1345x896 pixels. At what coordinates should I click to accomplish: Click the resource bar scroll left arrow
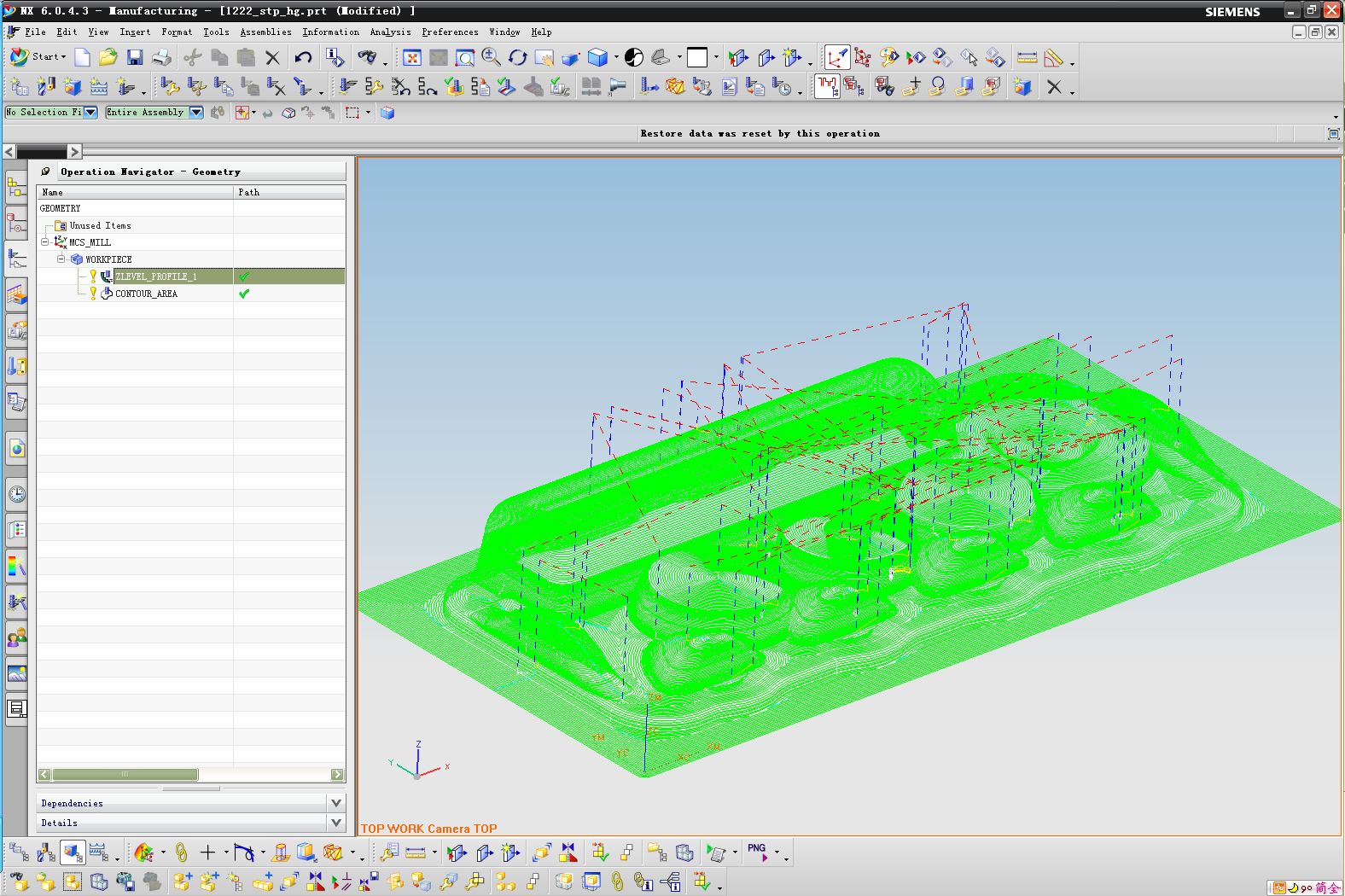tap(9, 152)
